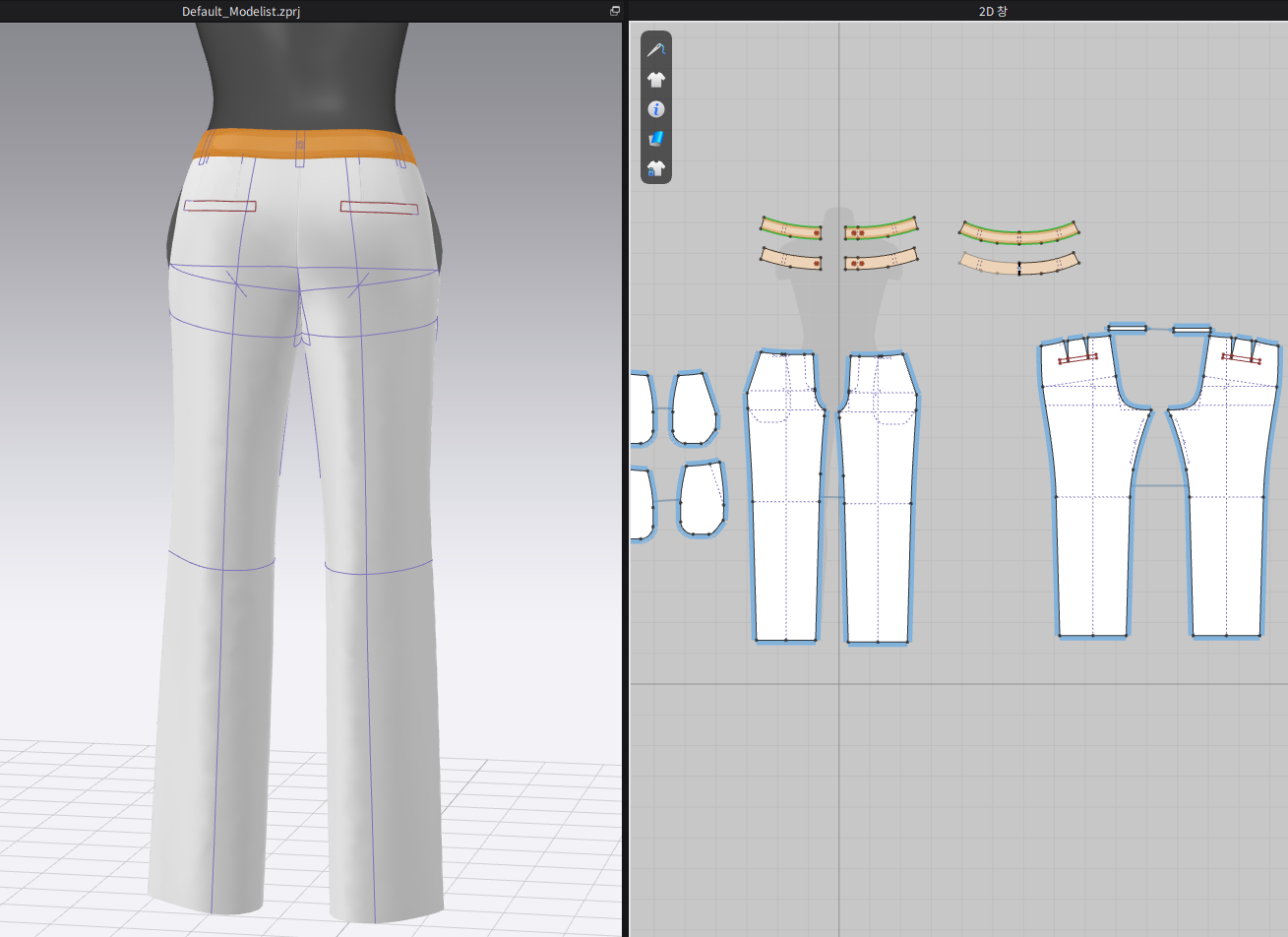The height and width of the screenshot is (937, 1288).
Task: Click the left red welt pocket on 3D pants
Action: click(x=220, y=206)
